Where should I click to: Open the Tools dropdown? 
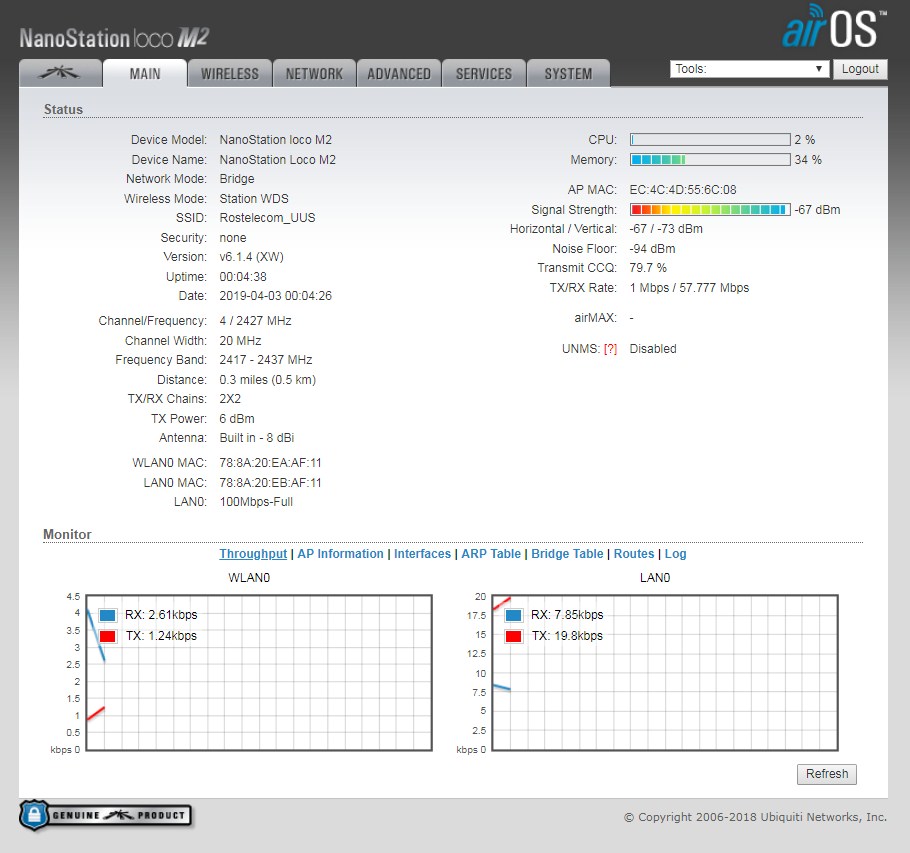pos(749,69)
